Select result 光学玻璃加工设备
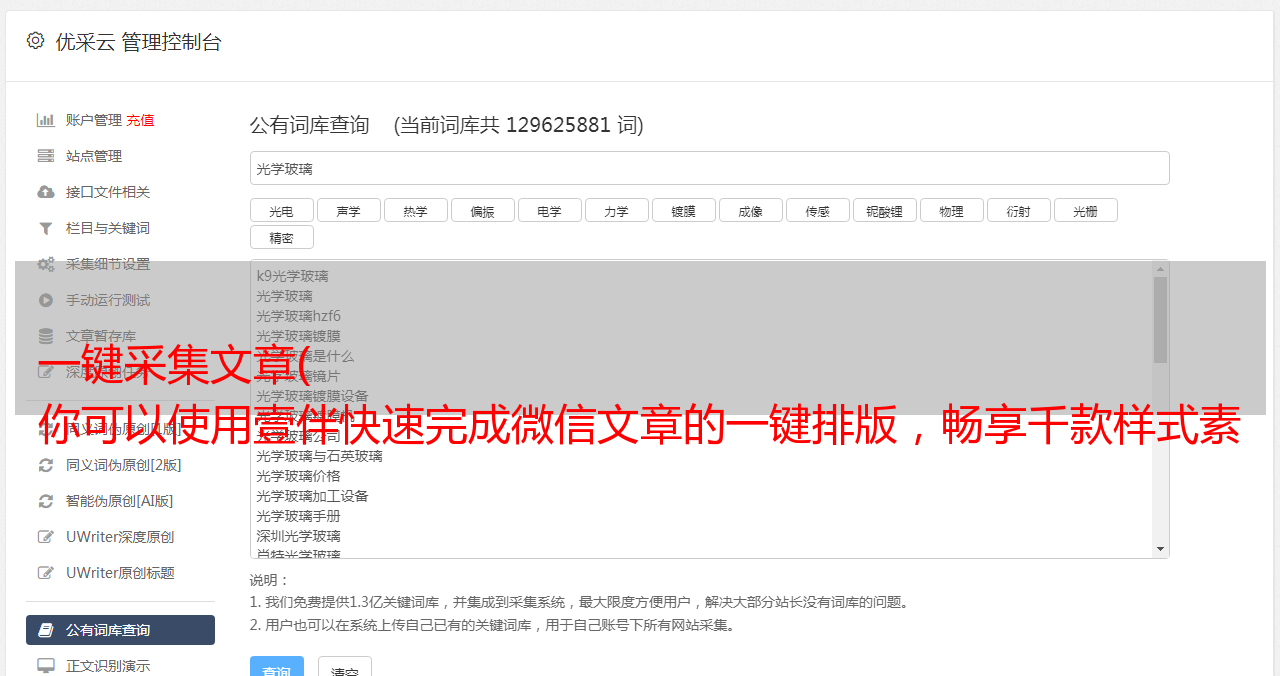Viewport: 1280px width, 676px height. pos(312,496)
